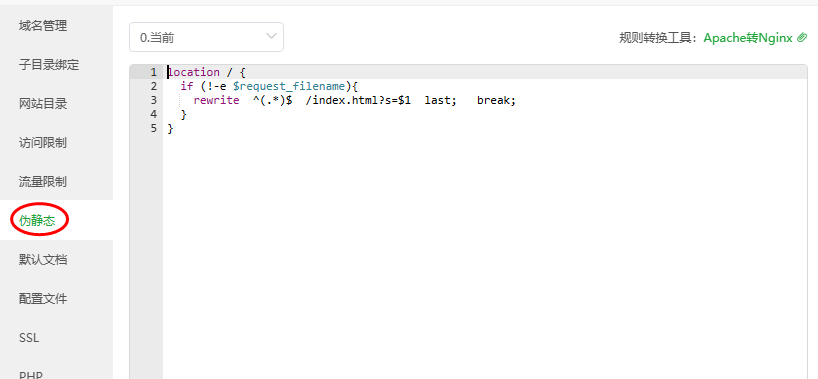Click the paperclip icon beside Apache转Nginx
818x379 pixels.
(x=802, y=38)
